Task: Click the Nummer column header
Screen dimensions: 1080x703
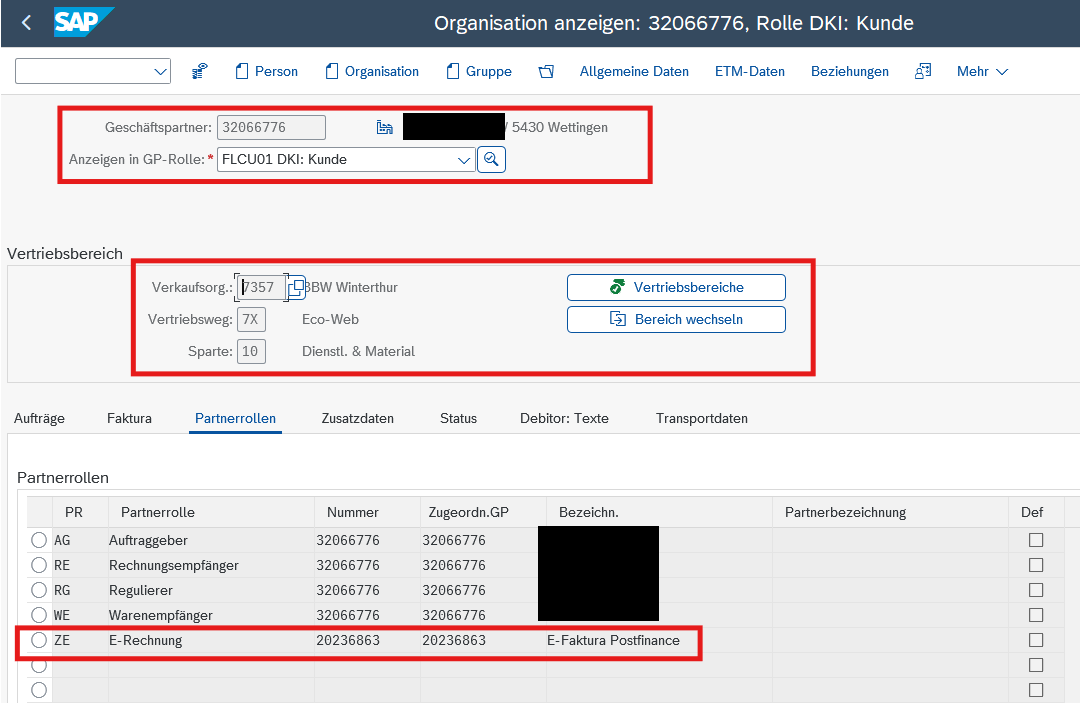Action: click(x=367, y=512)
